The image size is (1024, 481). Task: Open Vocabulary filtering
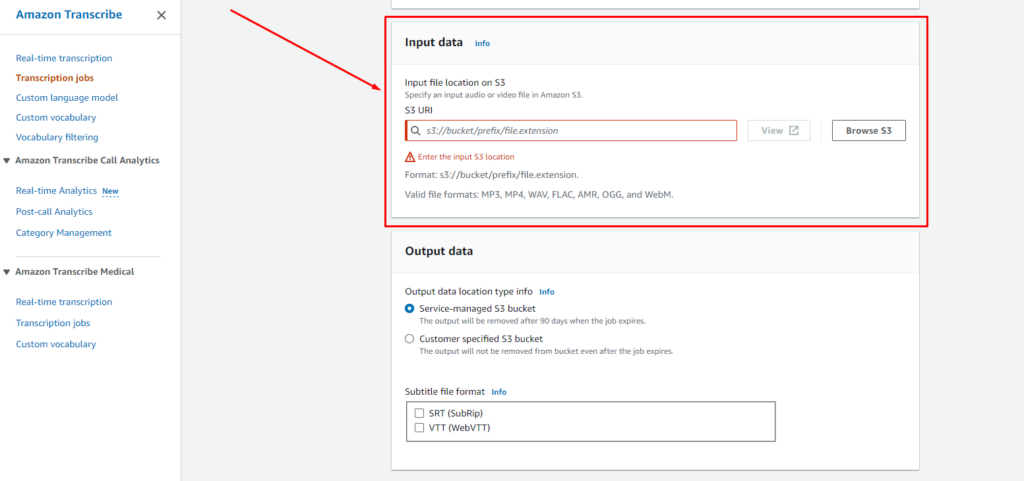coord(57,137)
